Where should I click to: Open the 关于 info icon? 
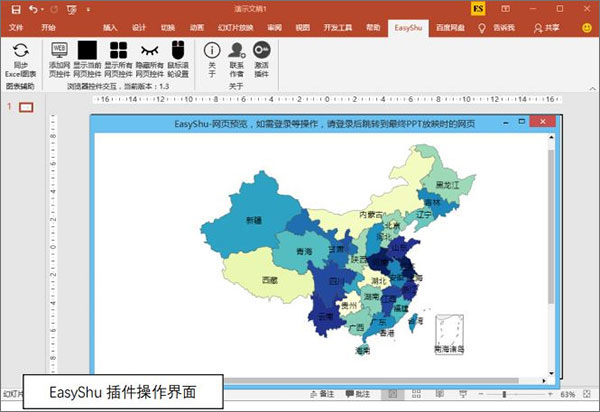[x=211, y=50]
